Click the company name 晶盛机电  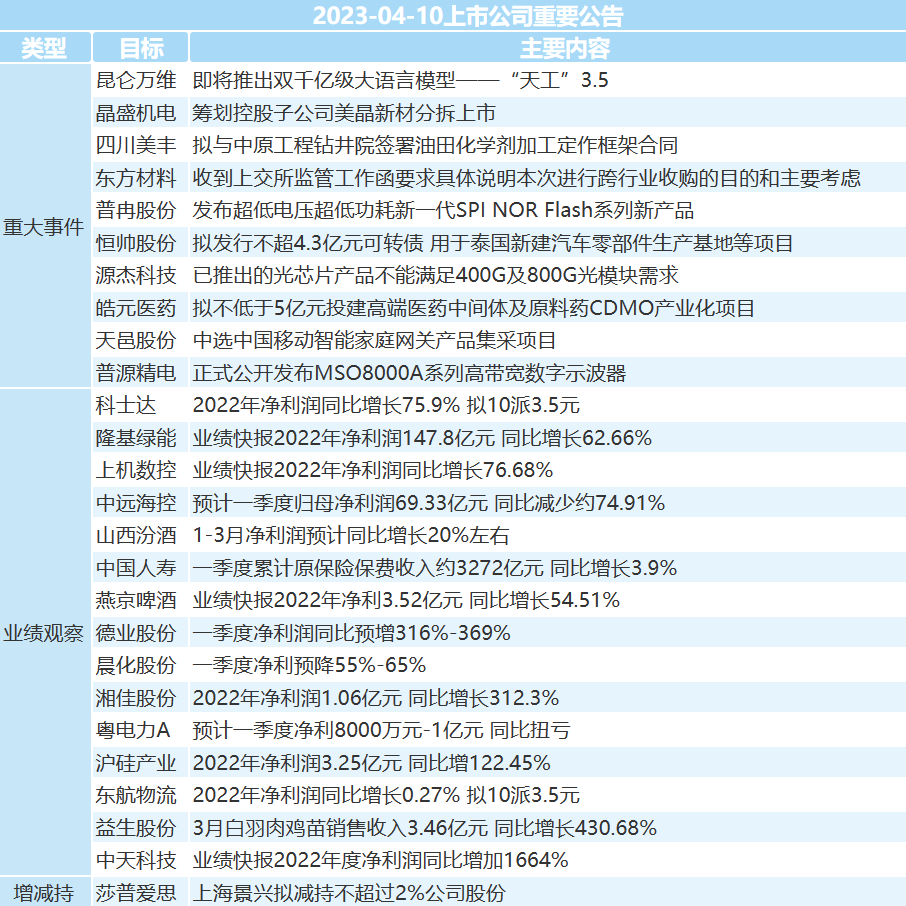point(136,113)
